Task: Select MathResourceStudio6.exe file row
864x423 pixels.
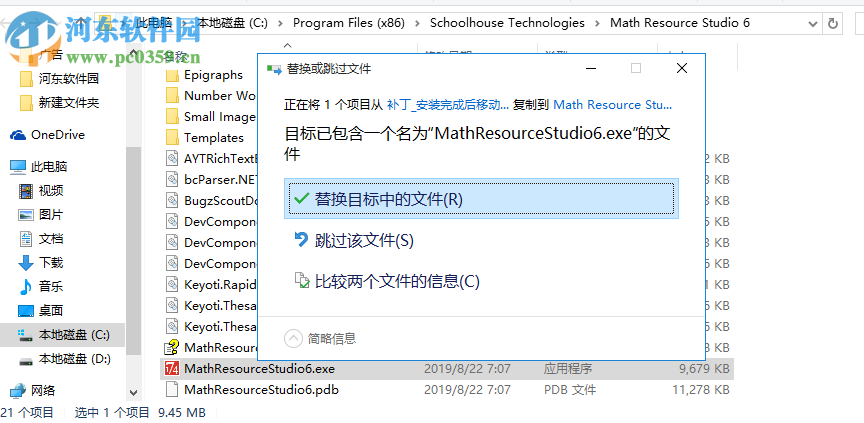Action: pos(446,368)
